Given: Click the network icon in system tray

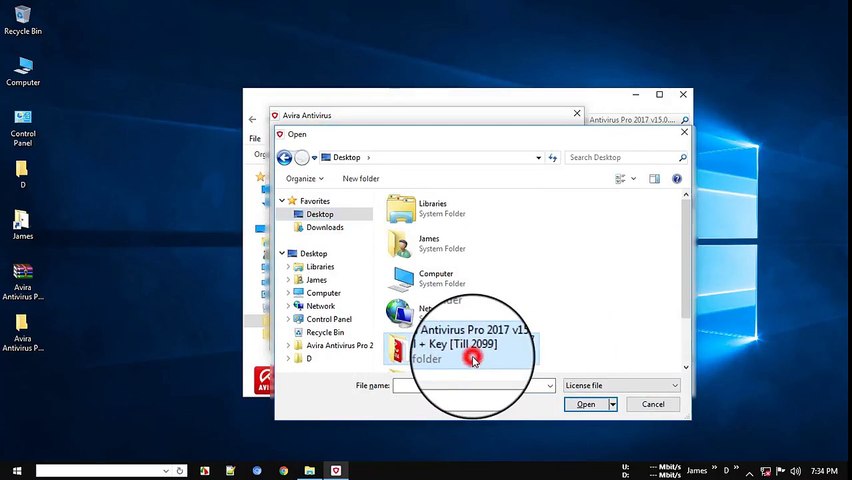Looking at the screenshot, I should click(766, 471).
